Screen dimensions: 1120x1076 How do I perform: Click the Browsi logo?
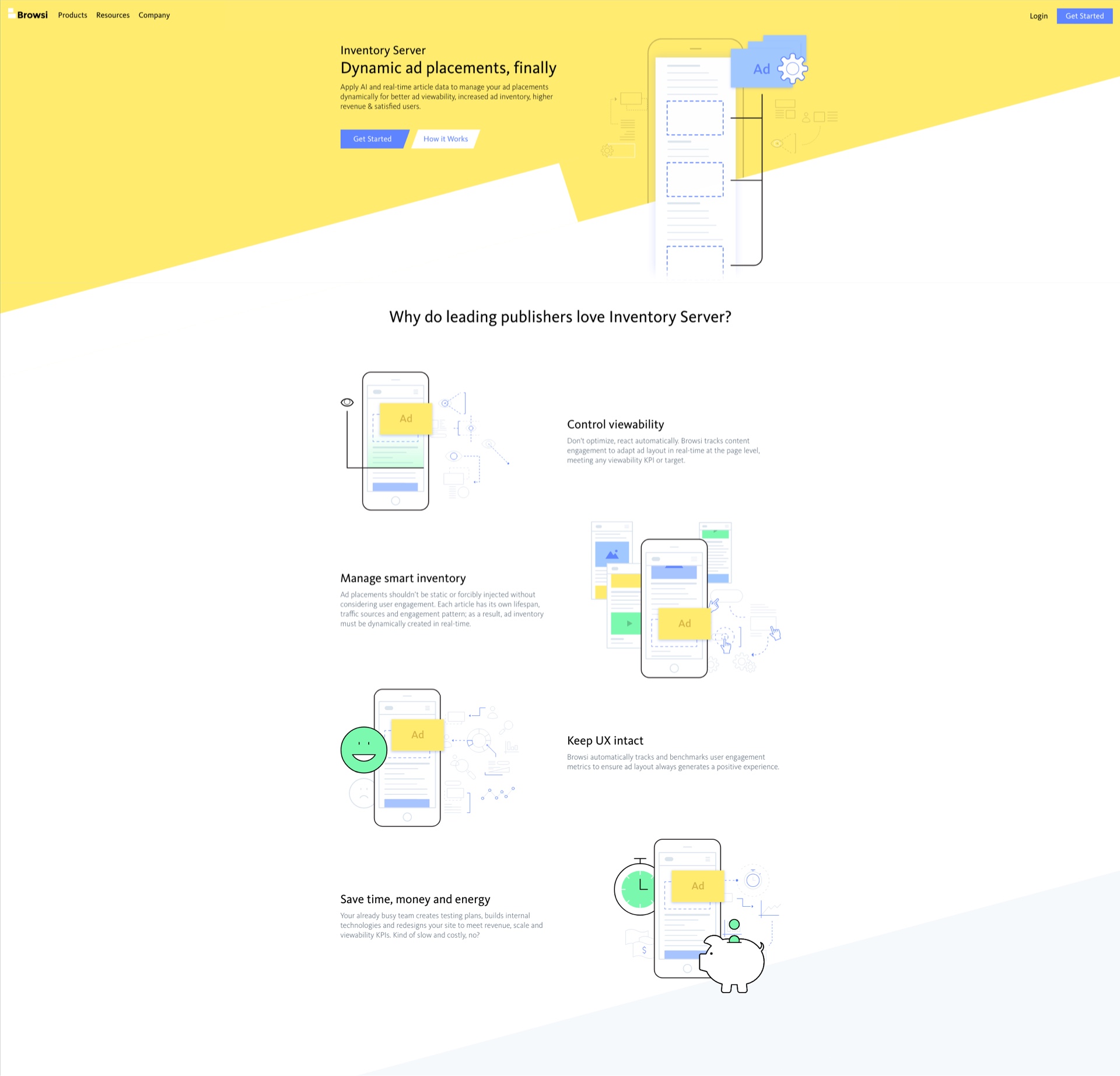point(28,15)
